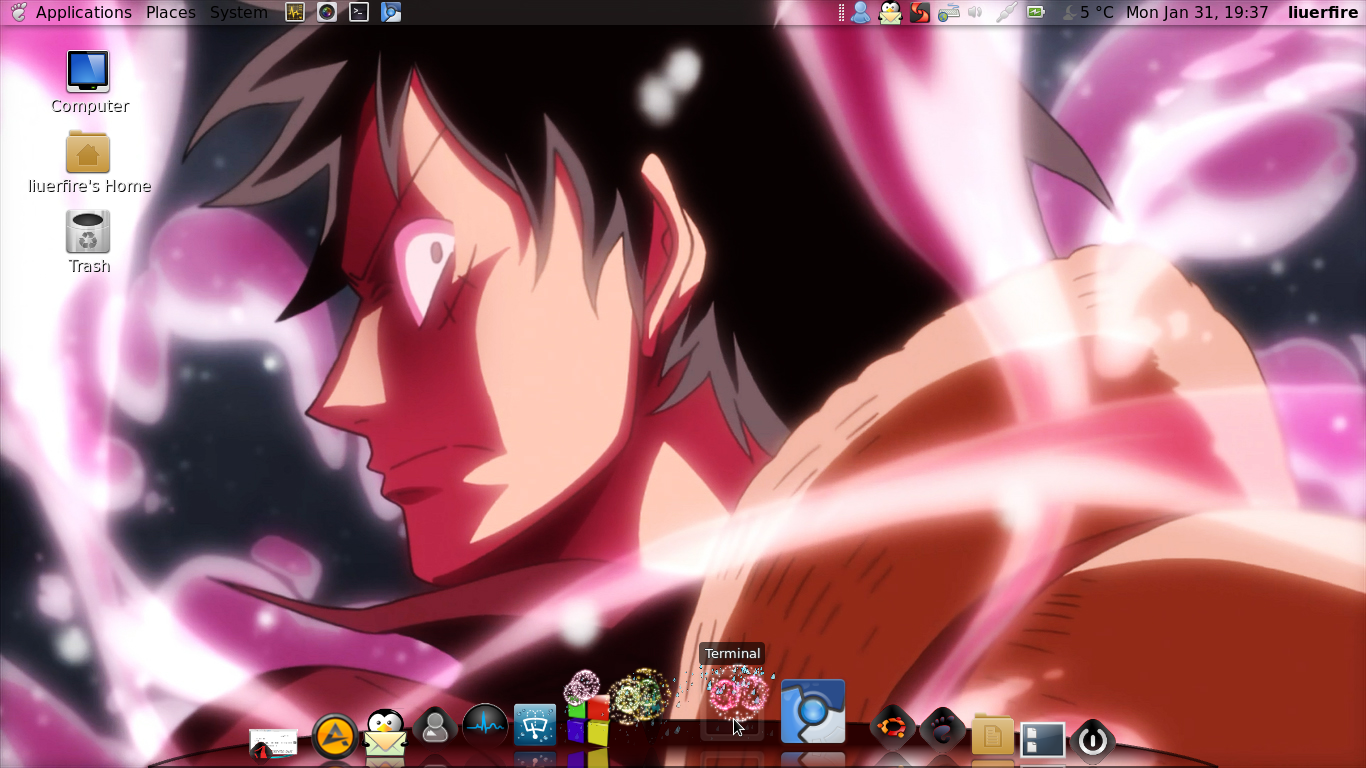This screenshot has height=768, width=1366.
Task: Open the Ubuntu logo icon in dock
Action: tap(892, 728)
